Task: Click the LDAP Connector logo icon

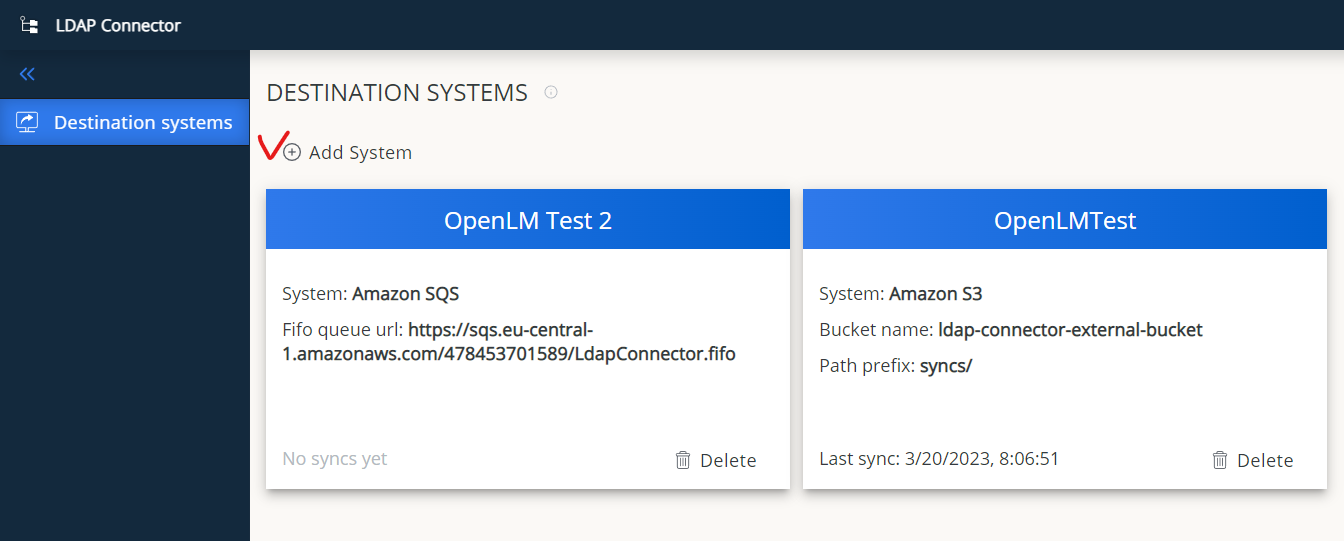Action: click(29, 25)
